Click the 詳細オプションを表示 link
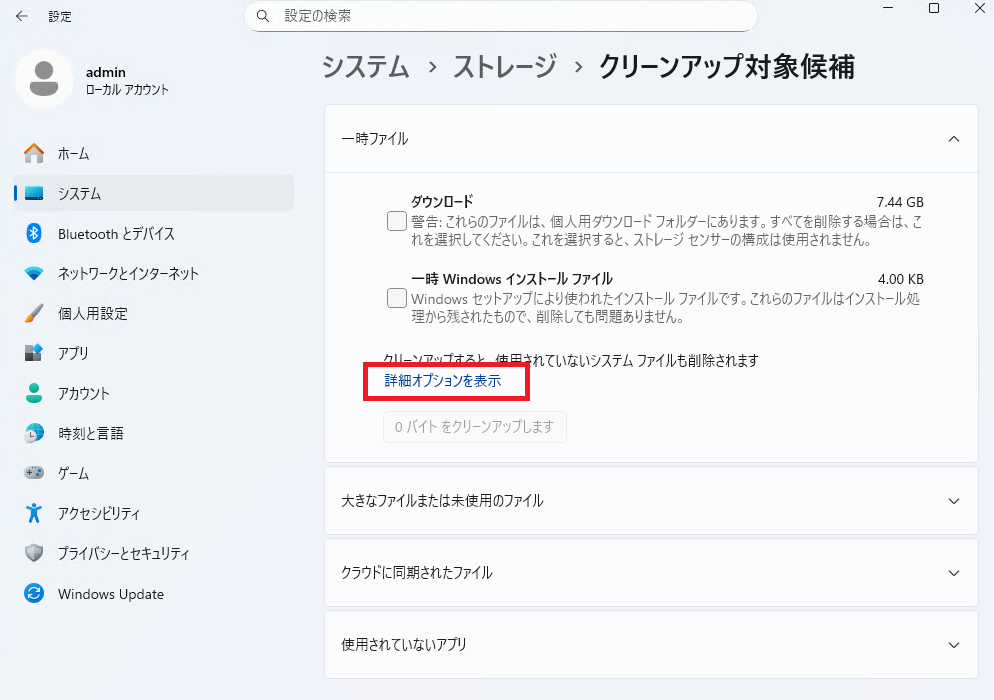Viewport: 994px width, 700px height. (x=443, y=380)
